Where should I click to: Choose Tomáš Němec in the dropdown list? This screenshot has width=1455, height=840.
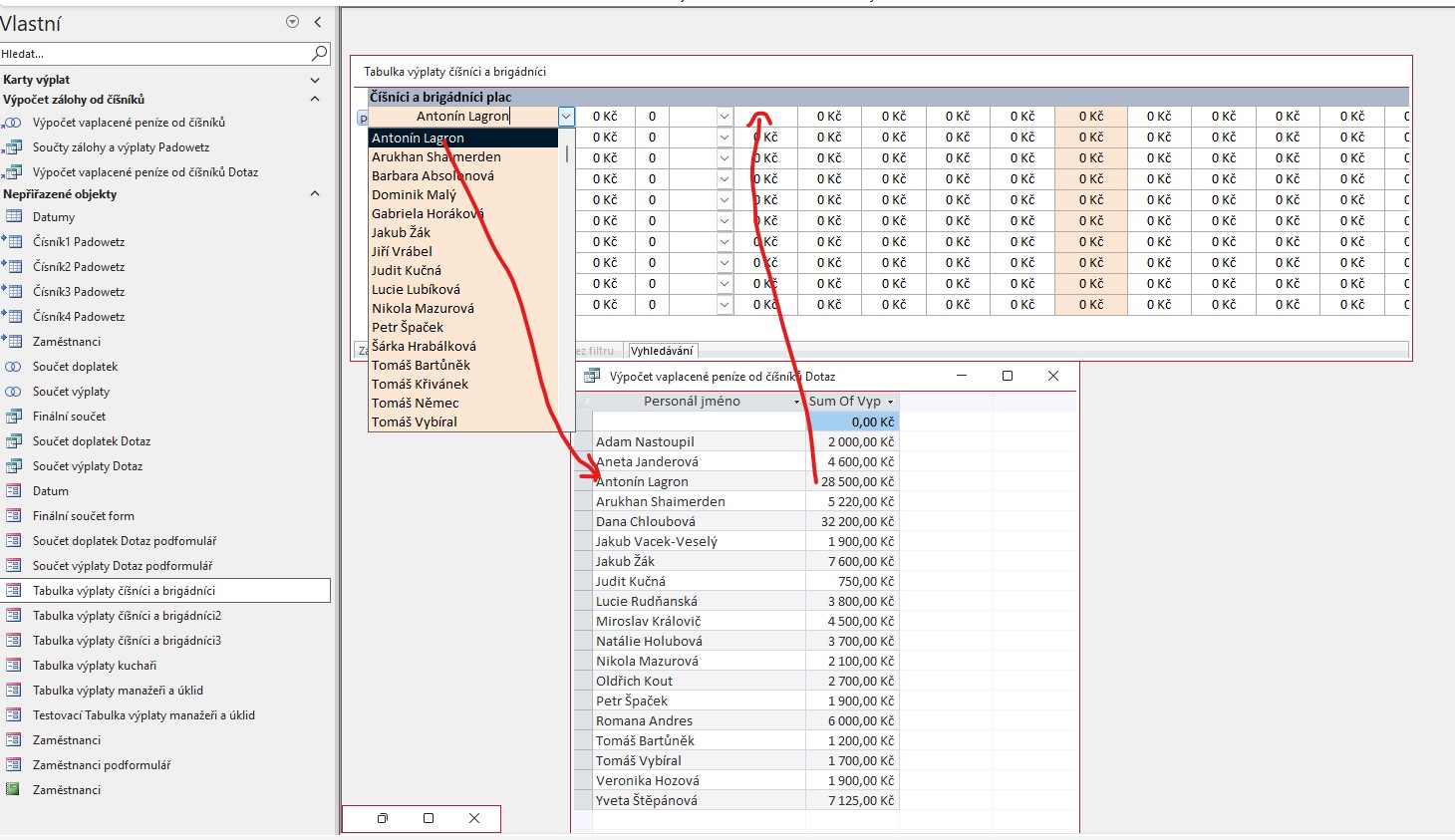(416, 403)
